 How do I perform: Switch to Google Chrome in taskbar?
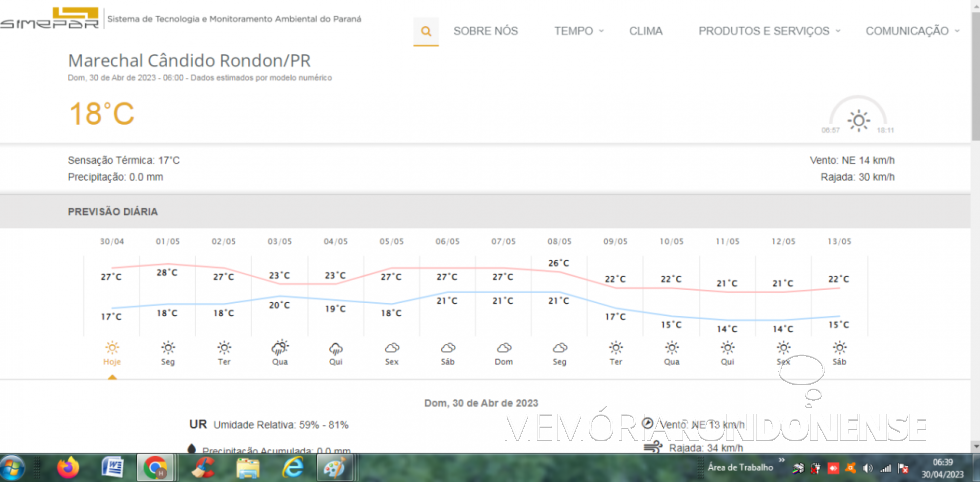click(156, 467)
